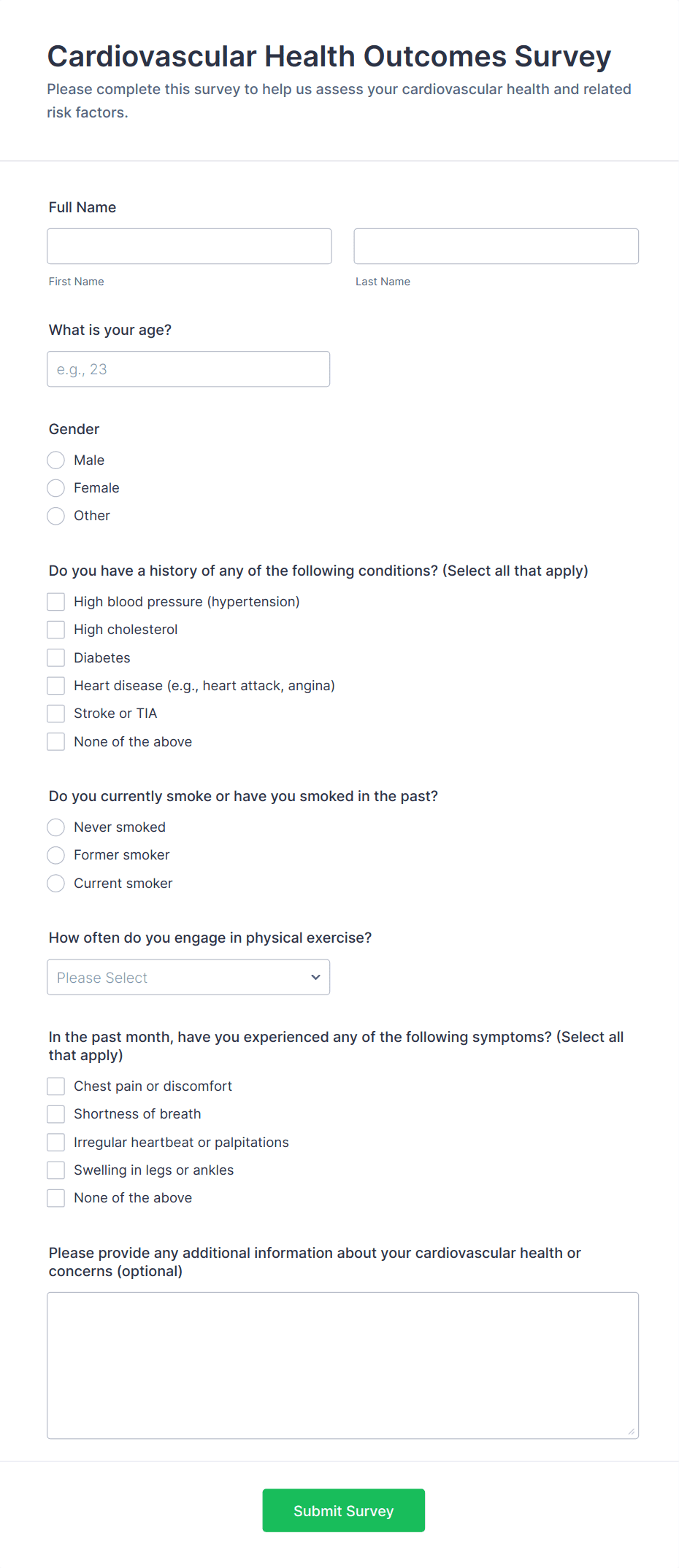Check Irregular heartbeat or palpitations
679x1568 pixels.
(55, 1142)
